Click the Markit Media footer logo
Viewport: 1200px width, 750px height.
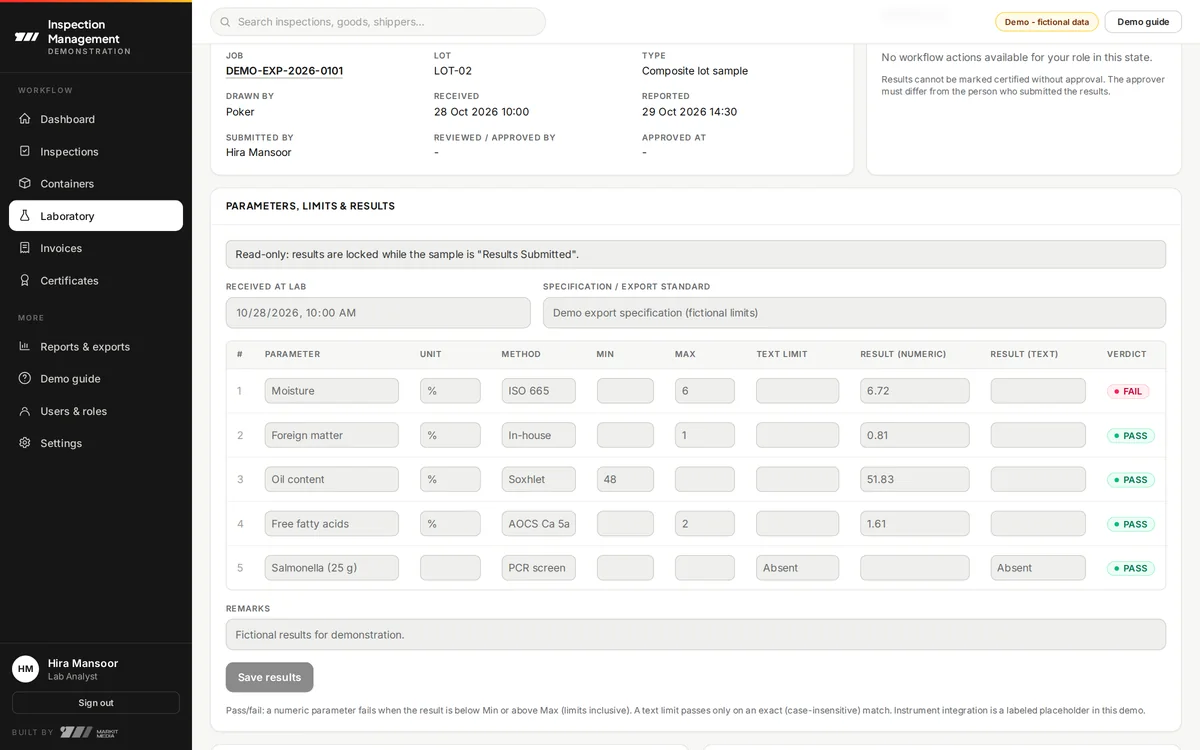(x=88, y=732)
